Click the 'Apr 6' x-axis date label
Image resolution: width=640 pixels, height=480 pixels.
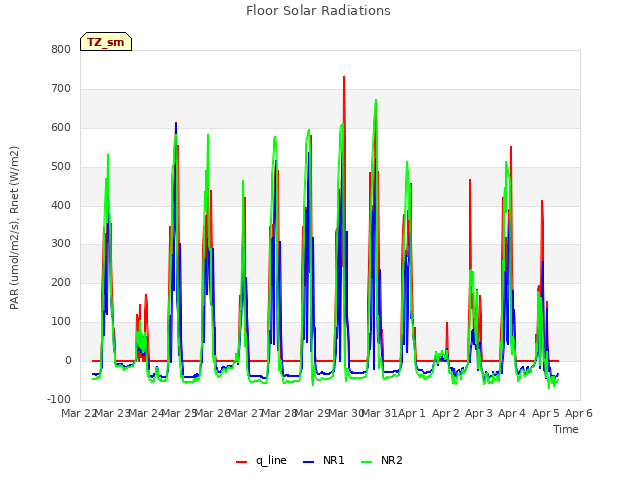579,413
